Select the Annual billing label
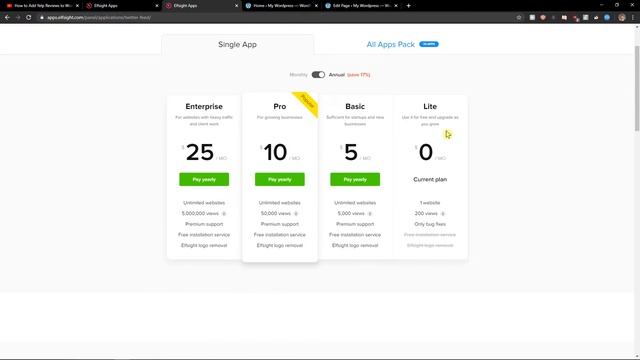 coord(337,75)
